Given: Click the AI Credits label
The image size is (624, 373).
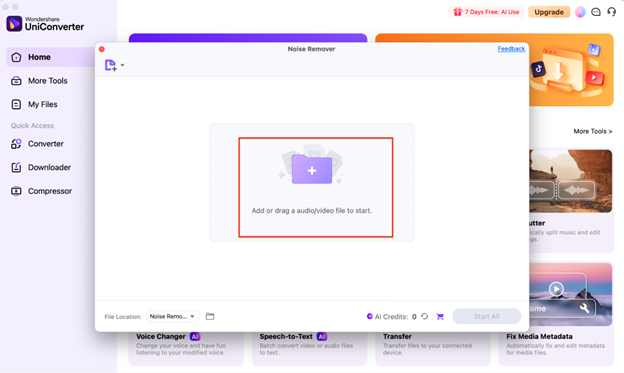Looking at the screenshot, I should [x=391, y=316].
